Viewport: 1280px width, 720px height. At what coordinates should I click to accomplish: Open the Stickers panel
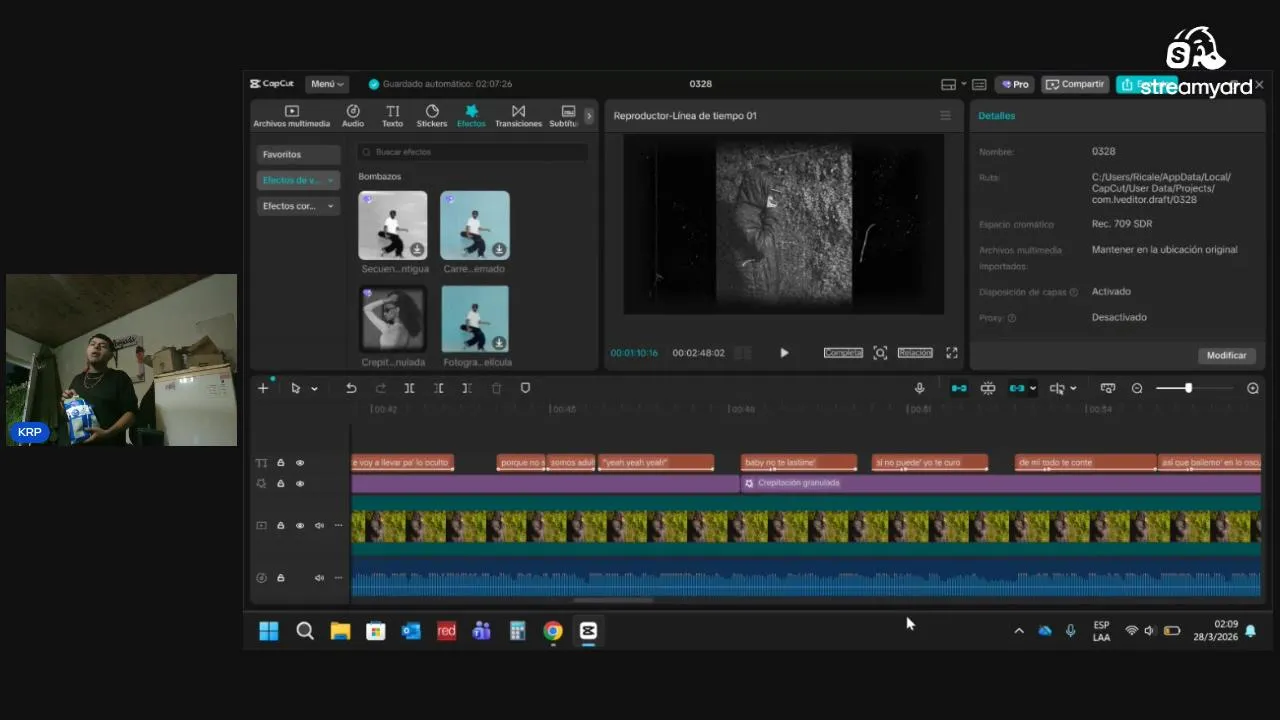(x=432, y=116)
